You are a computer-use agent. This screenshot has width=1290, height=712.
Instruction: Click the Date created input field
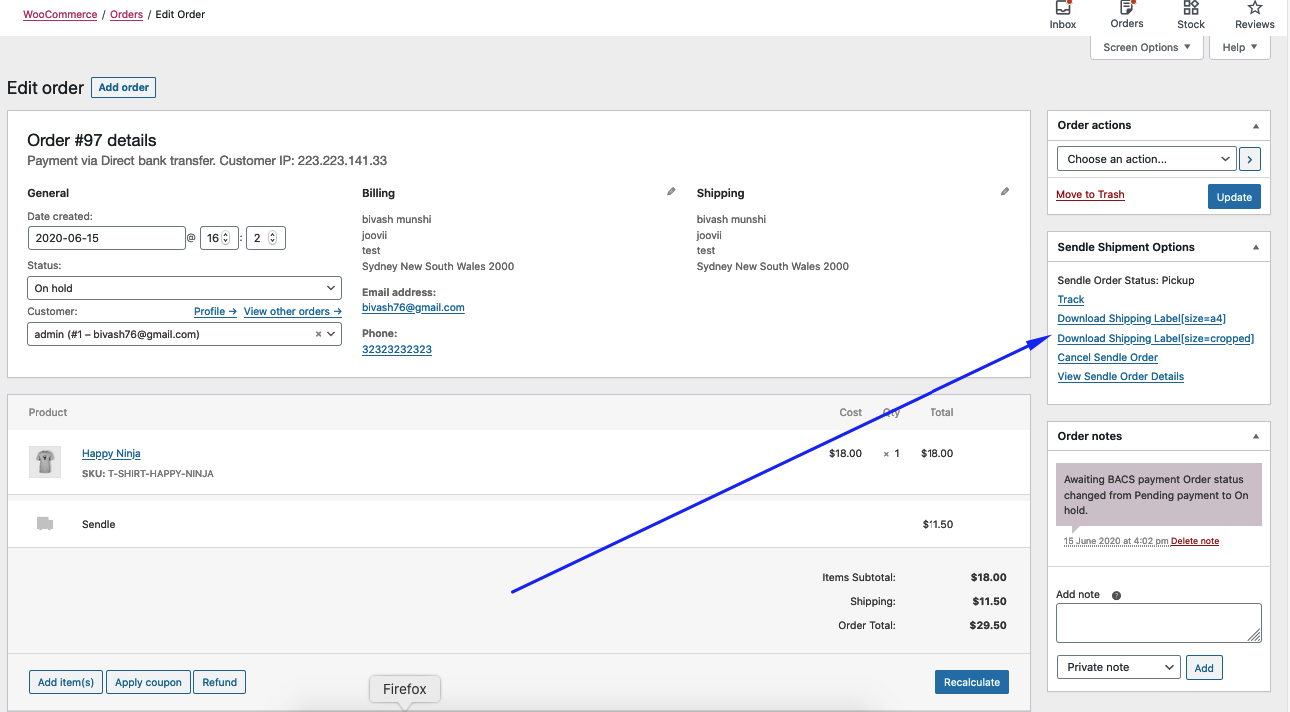click(106, 238)
